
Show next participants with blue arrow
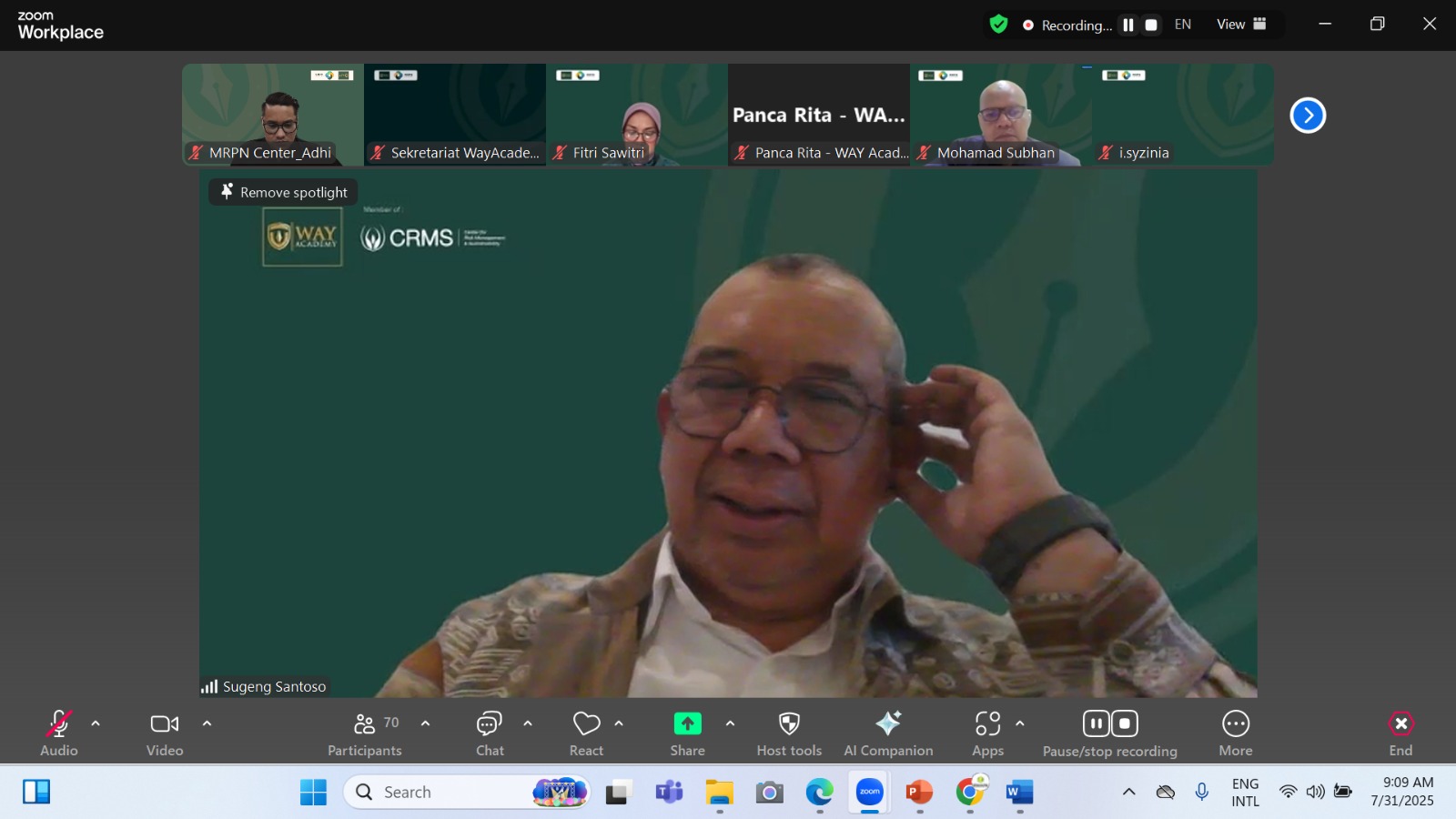pyautogui.click(x=1308, y=116)
